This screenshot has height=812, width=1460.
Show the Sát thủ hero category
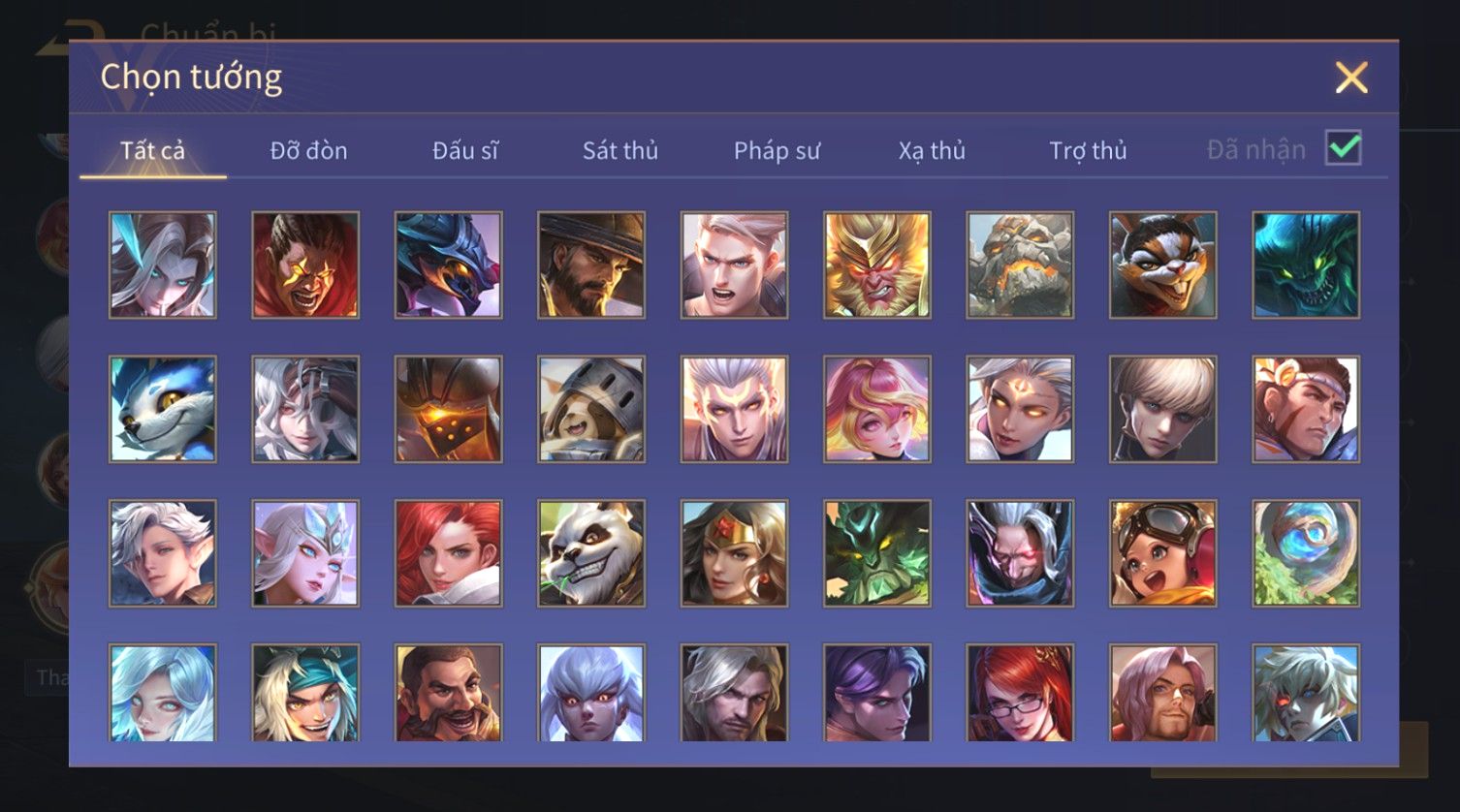click(x=620, y=150)
